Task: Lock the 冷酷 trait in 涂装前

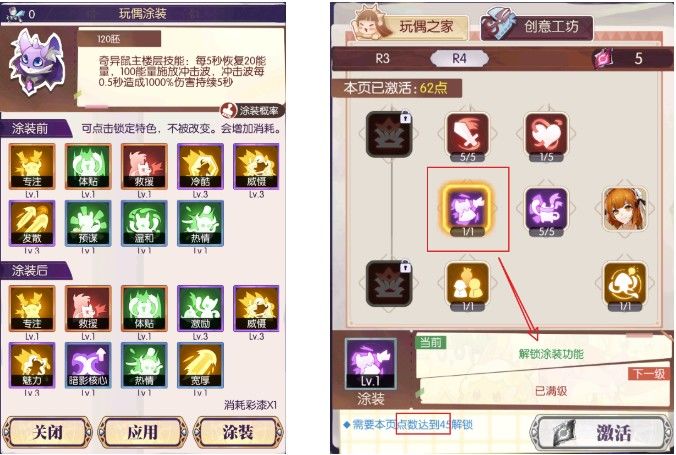Action: (200, 166)
